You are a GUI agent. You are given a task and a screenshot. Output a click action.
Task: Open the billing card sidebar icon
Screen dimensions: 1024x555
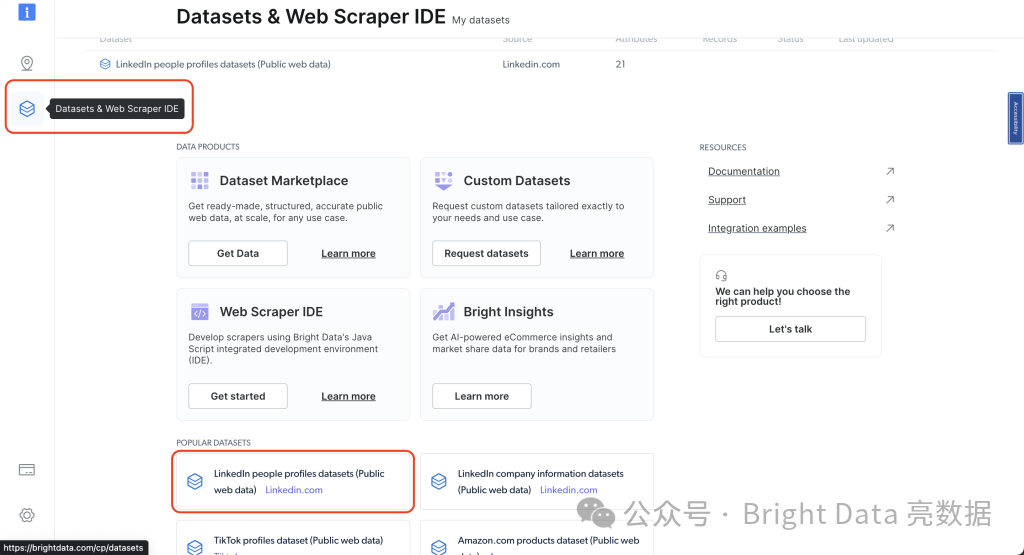pos(27,469)
